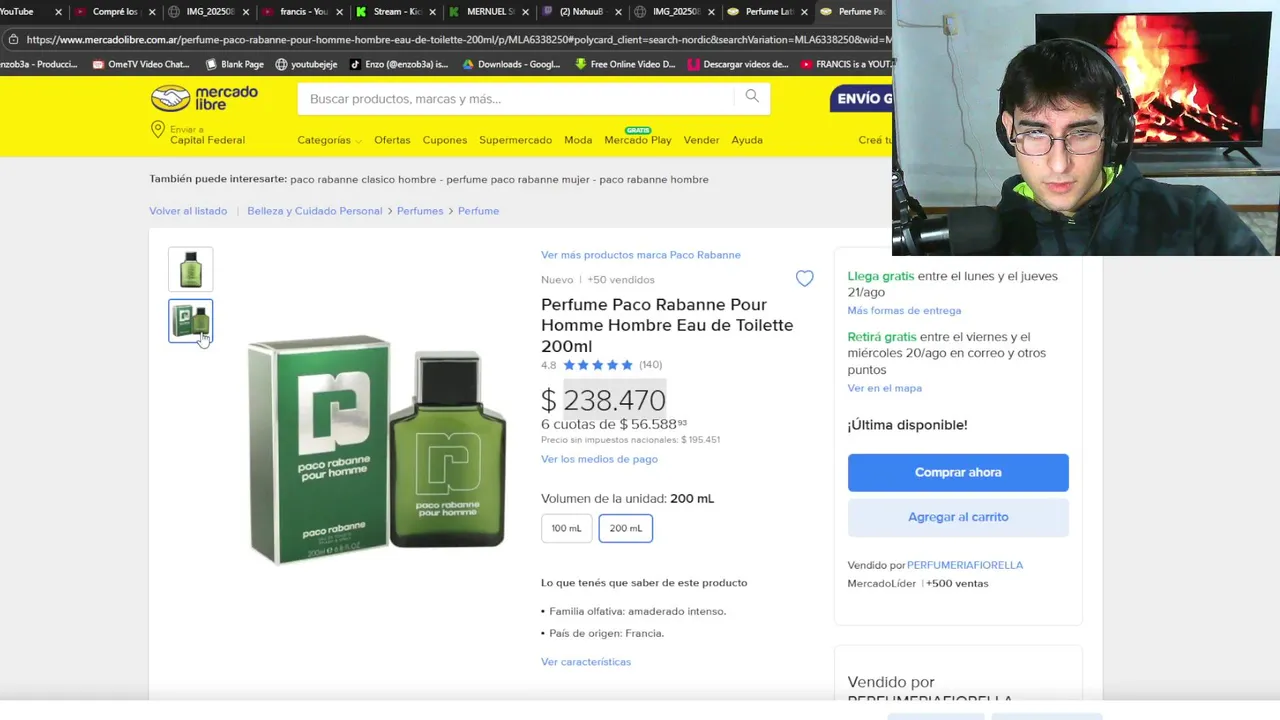The width and height of the screenshot is (1280, 720).
Task: Open Ver en el mapa link
Action: click(x=884, y=388)
